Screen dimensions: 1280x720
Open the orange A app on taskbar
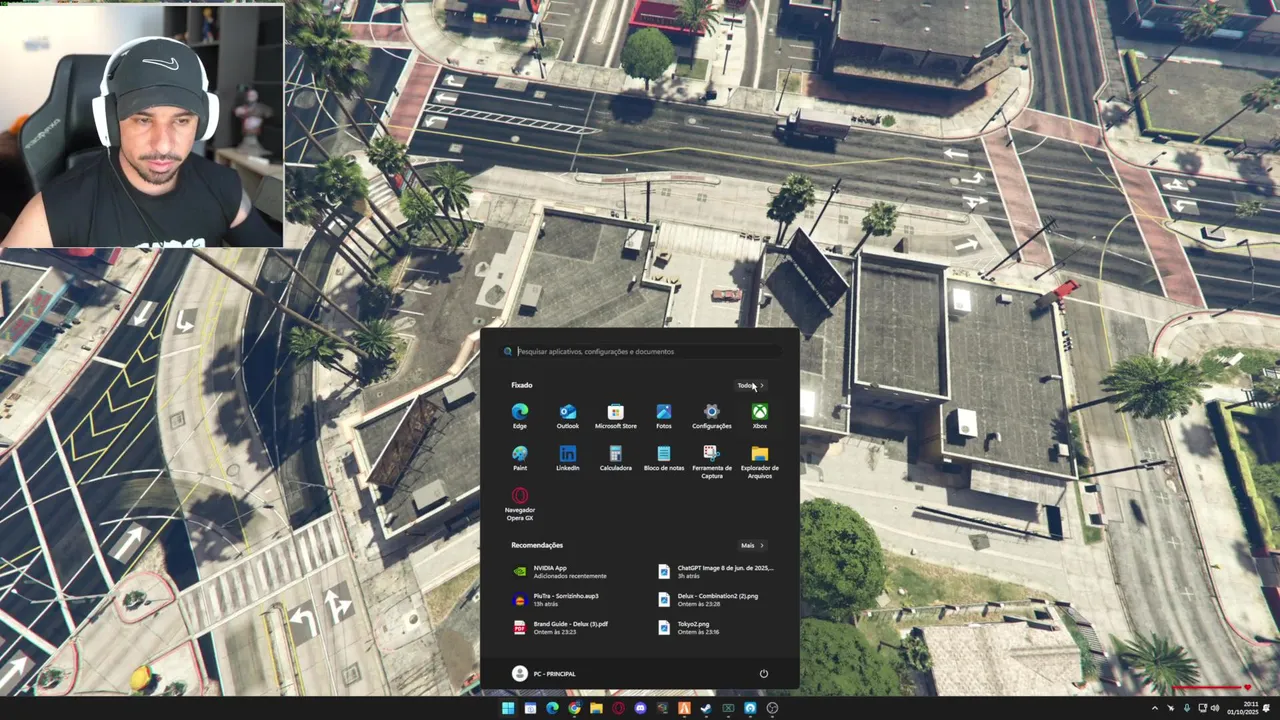[x=684, y=708]
